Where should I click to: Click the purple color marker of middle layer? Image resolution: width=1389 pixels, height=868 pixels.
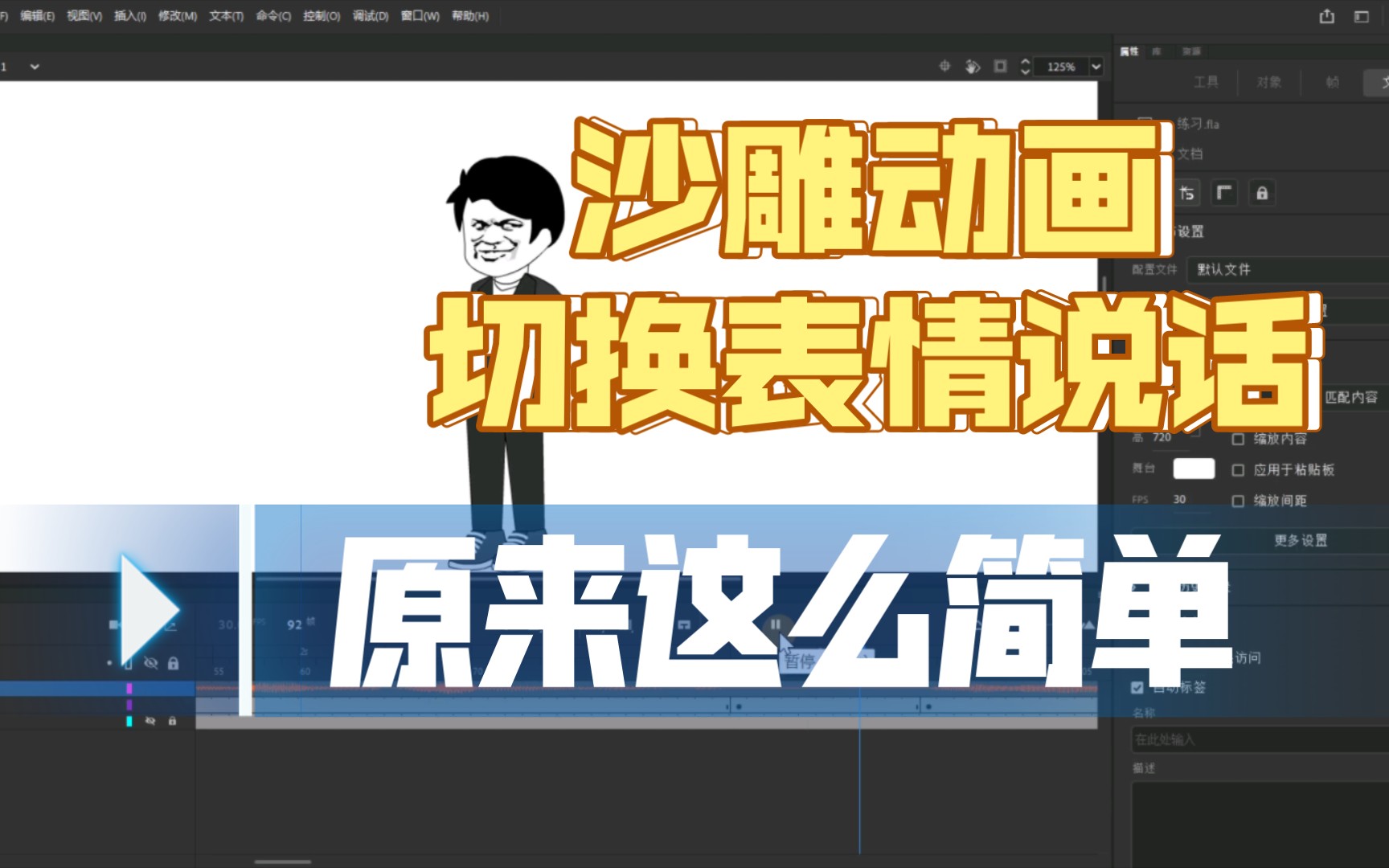(129, 705)
